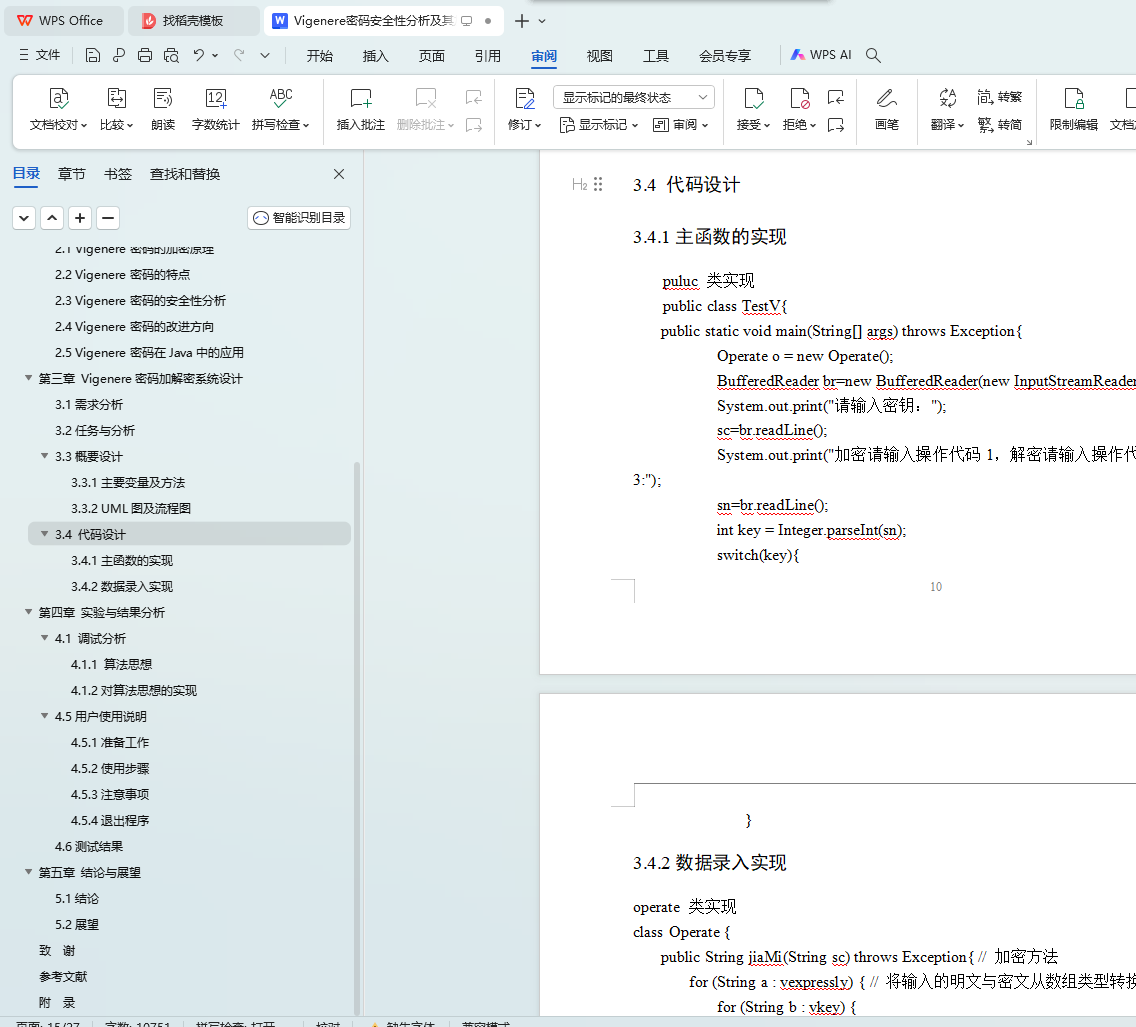This screenshot has width=1136, height=1027.
Task: Open 限制编辑 restrict editing
Action: [1074, 109]
